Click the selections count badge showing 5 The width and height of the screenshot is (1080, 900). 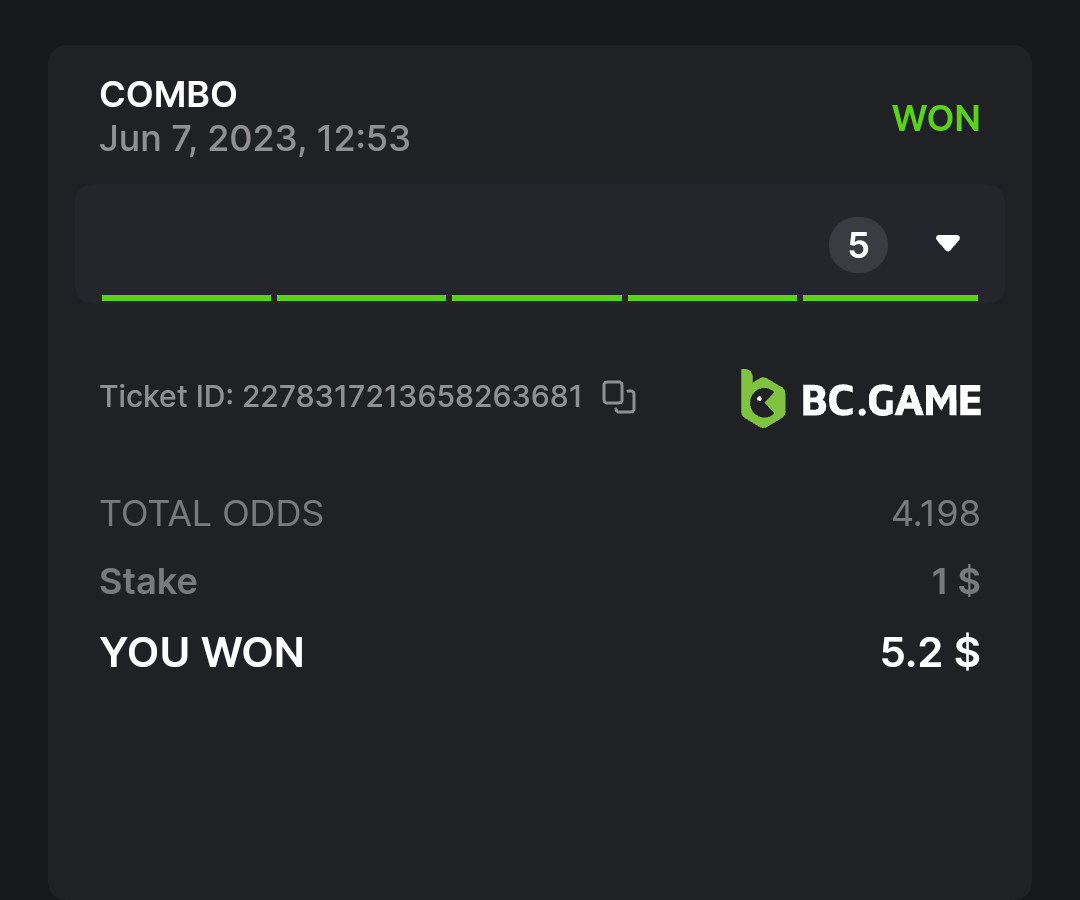[858, 245]
